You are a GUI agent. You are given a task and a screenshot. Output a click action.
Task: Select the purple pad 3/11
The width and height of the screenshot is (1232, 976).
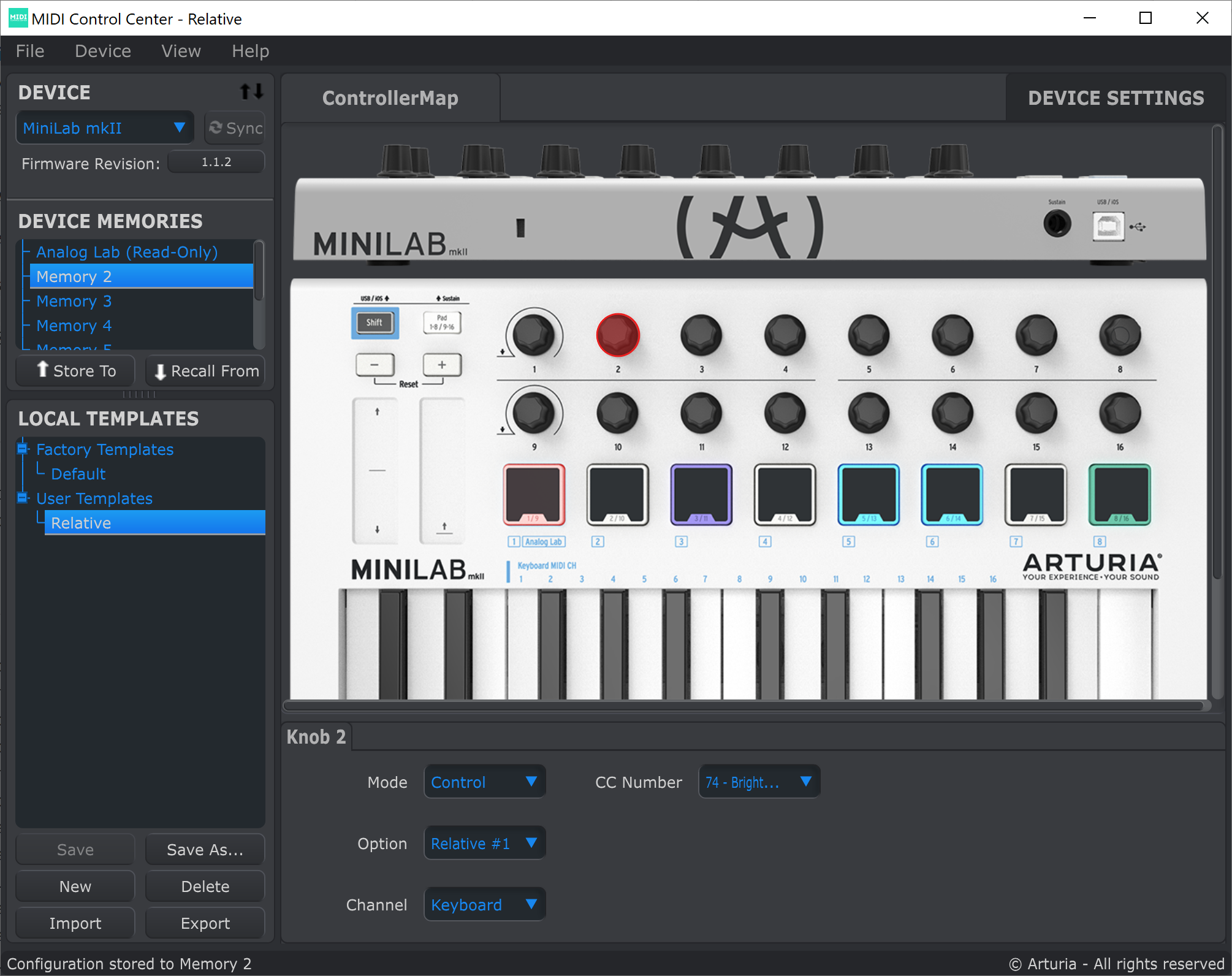[x=701, y=494]
